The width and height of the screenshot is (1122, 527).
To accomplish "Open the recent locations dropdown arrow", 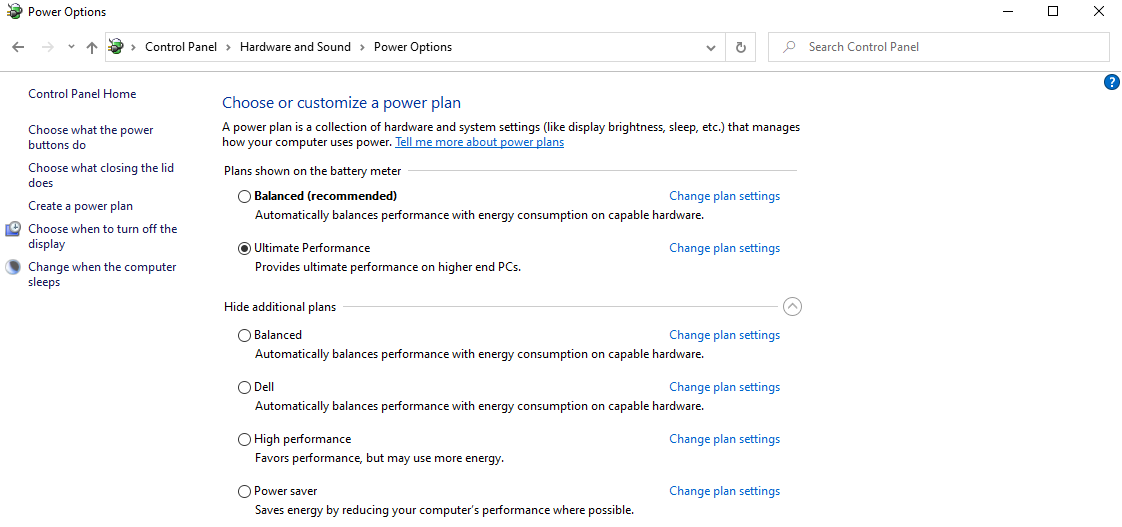I will point(71,47).
